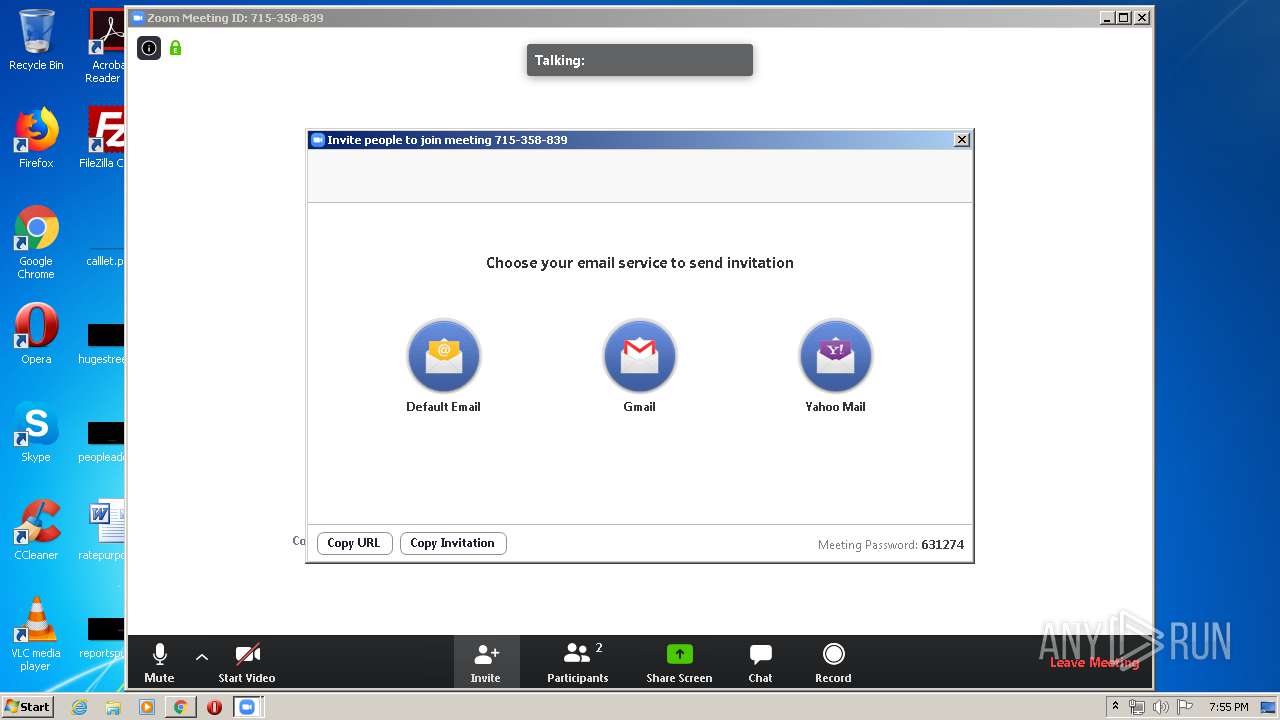The image size is (1280, 720).
Task: Click the Copy URL button
Action: [x=354, y=543]
